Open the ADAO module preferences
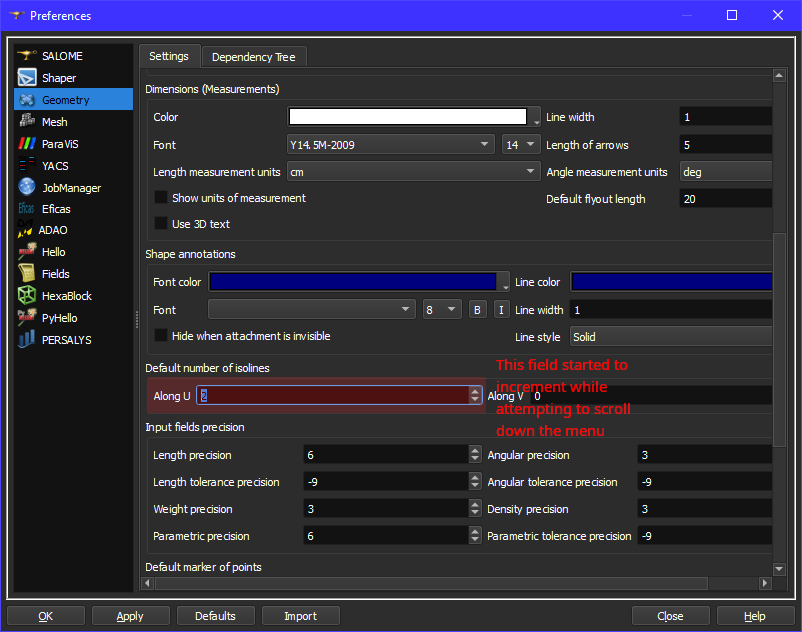 pyautogui.click(x=53, y=230)
